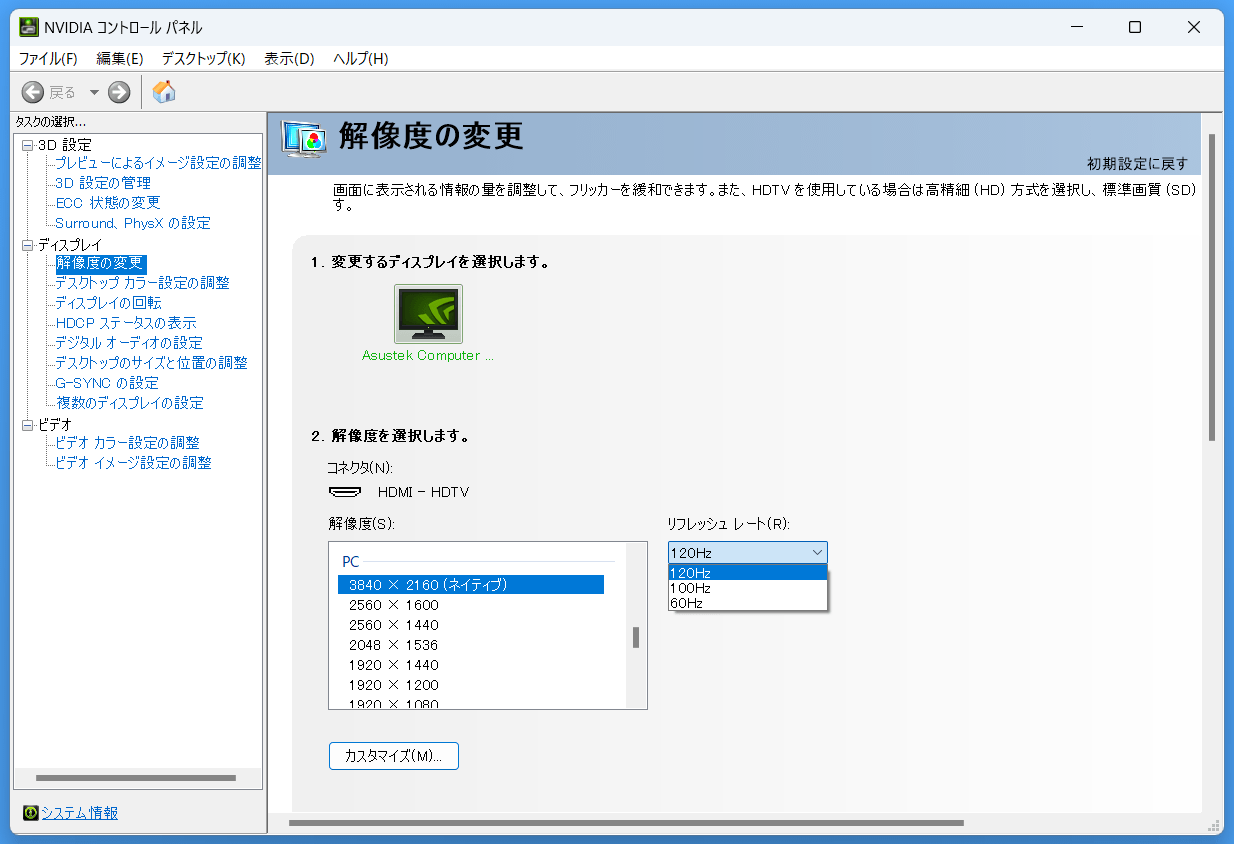Open デスクトップのサイズと位置の調整

click(x=151, y=363)
